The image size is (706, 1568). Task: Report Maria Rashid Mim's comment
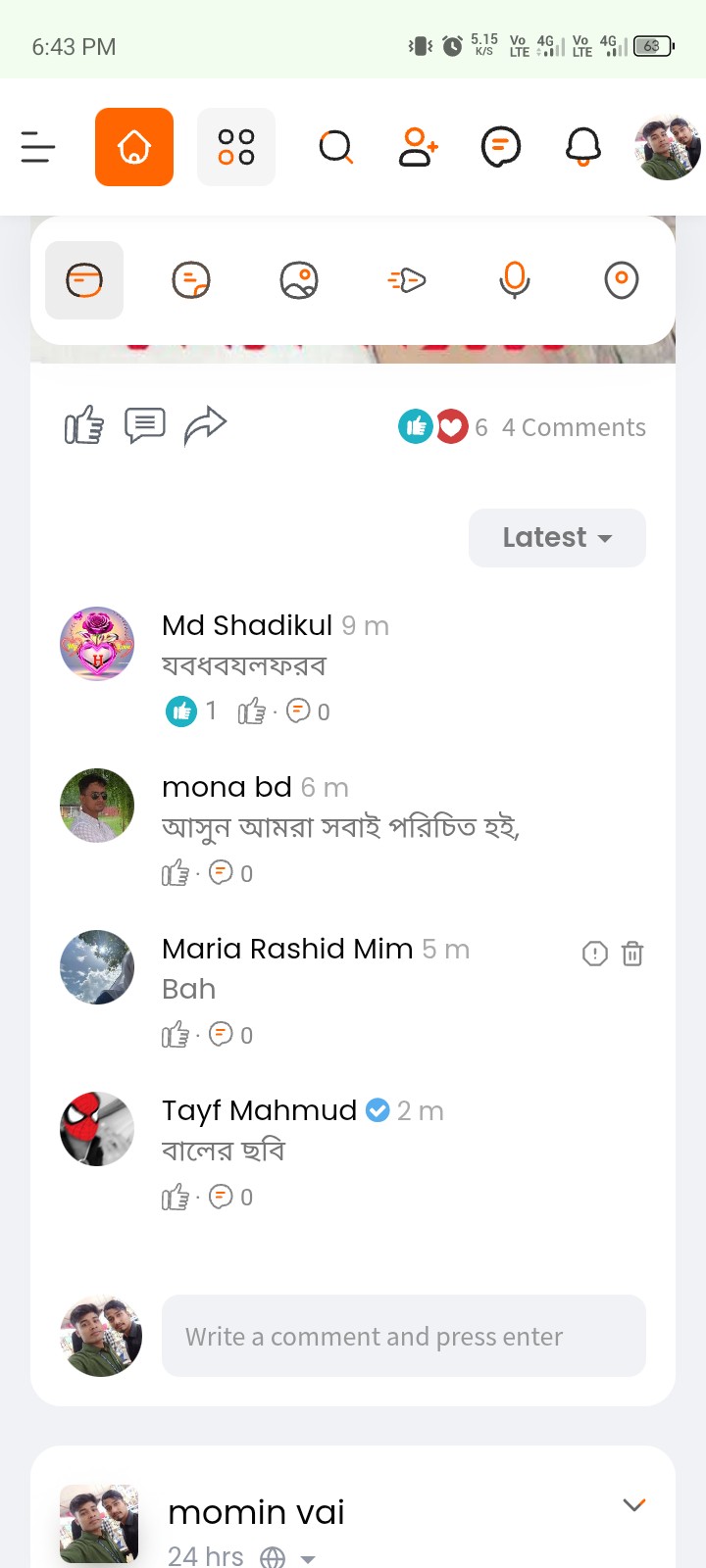click(x=595, y=954)
